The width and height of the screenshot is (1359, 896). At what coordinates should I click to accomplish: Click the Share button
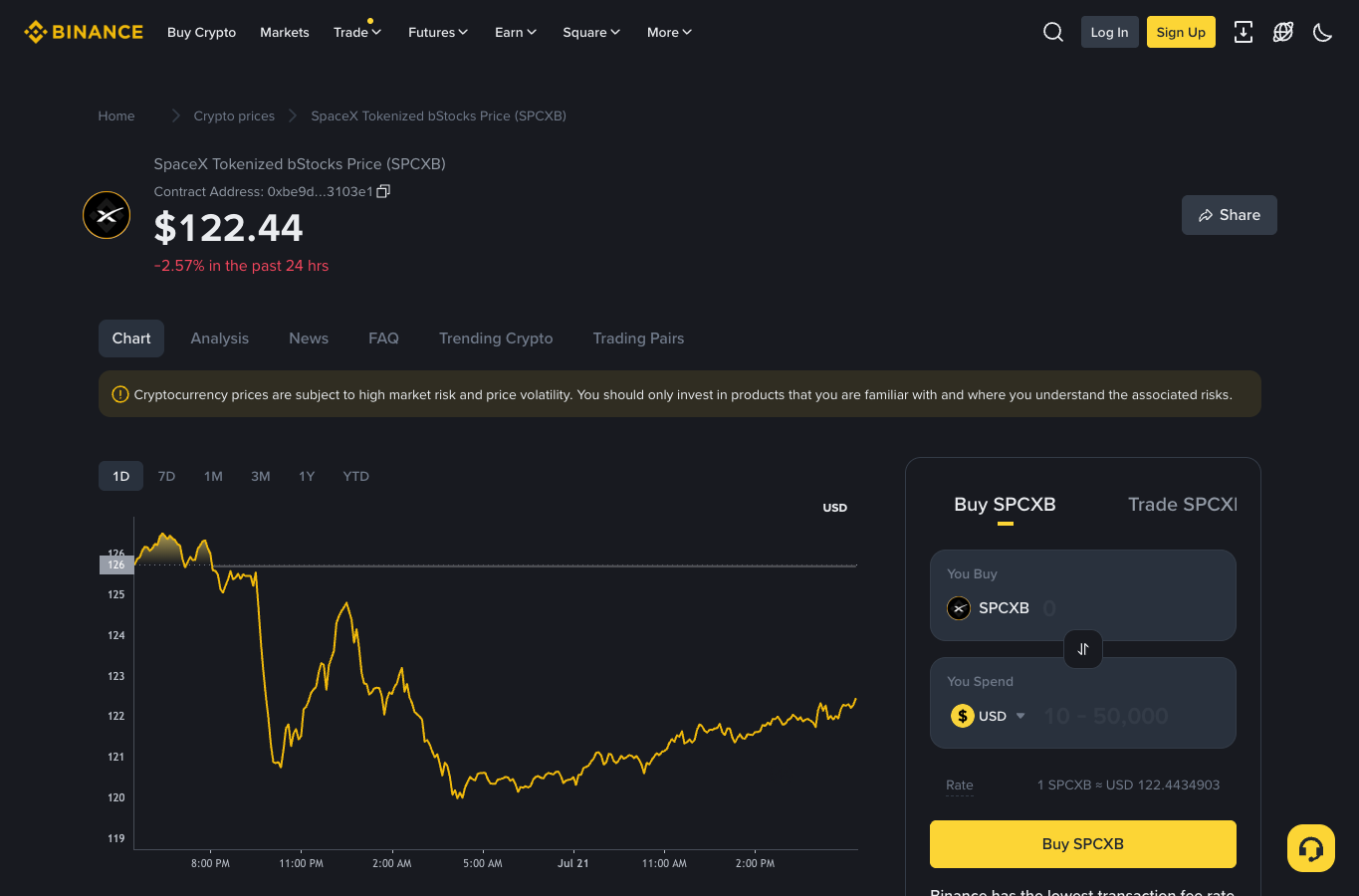click(1230, 215)
